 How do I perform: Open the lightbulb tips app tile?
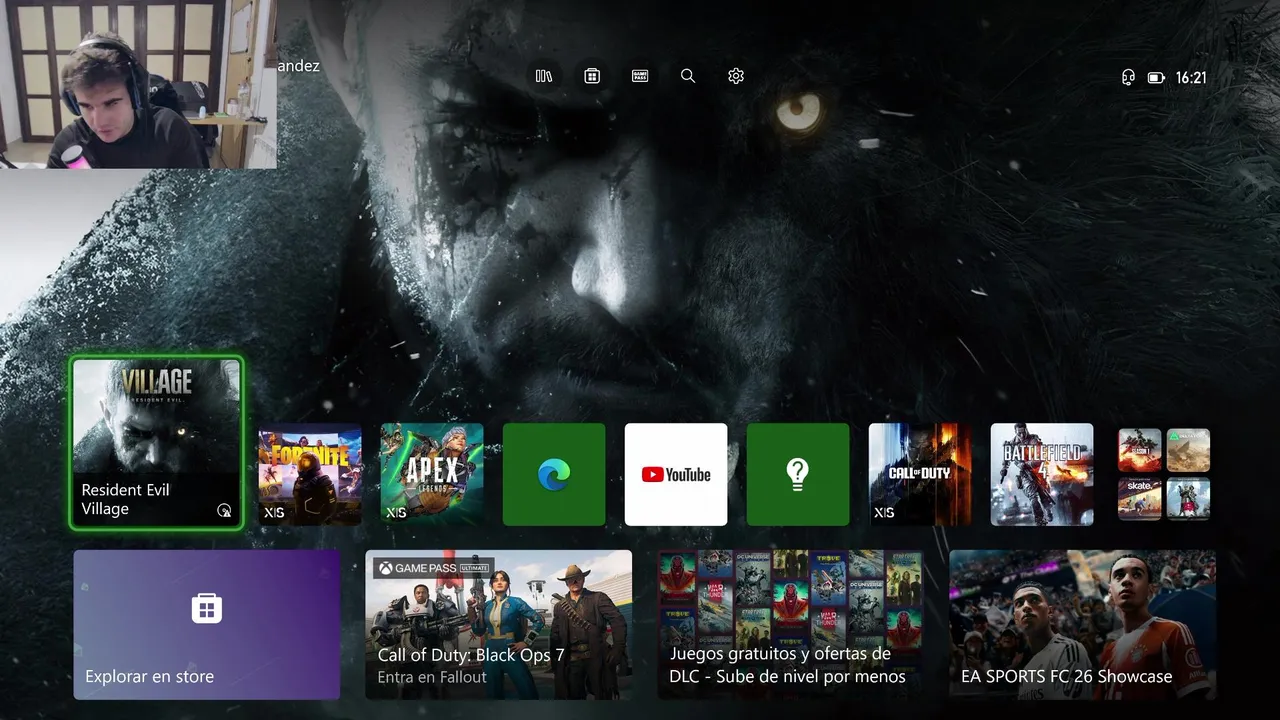(798, 474)
